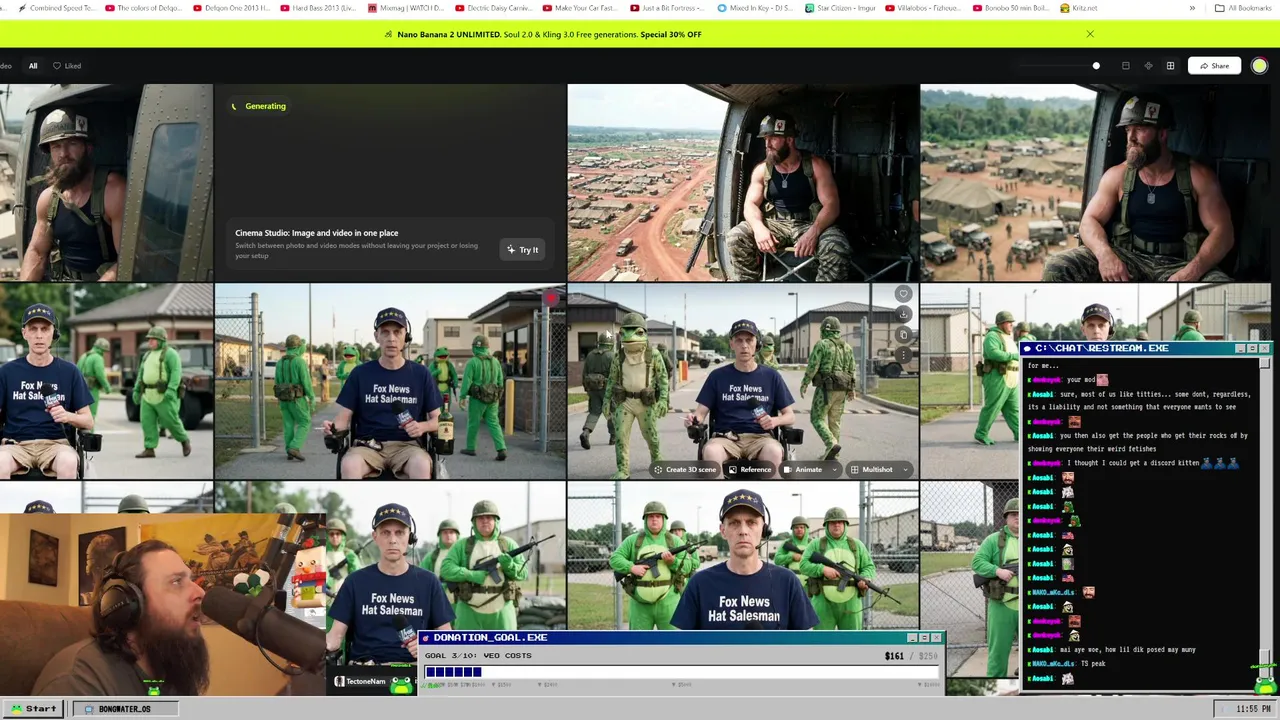Open the Defqon One 2013 bookmark

(x=230, y=8)
